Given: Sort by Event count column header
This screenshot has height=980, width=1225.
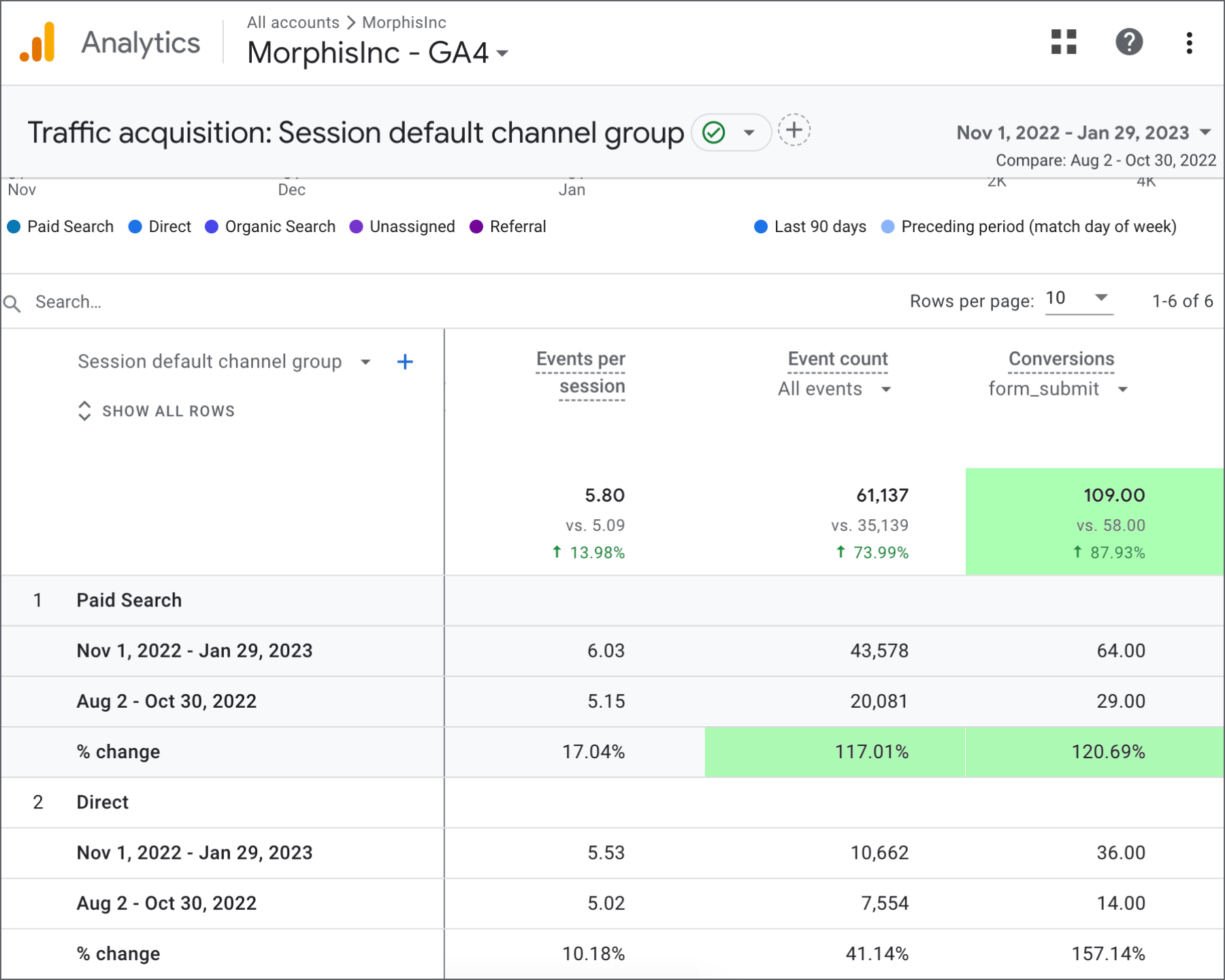Looking at the screenshot, I should click(x=838, y=359).
